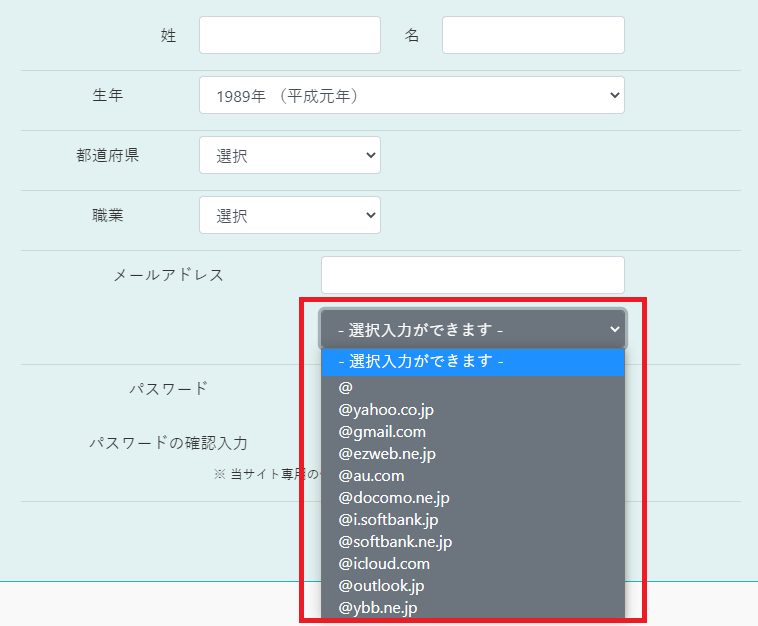Click the 生年 label text
The image size is (758, 626).
pos(108,95)
